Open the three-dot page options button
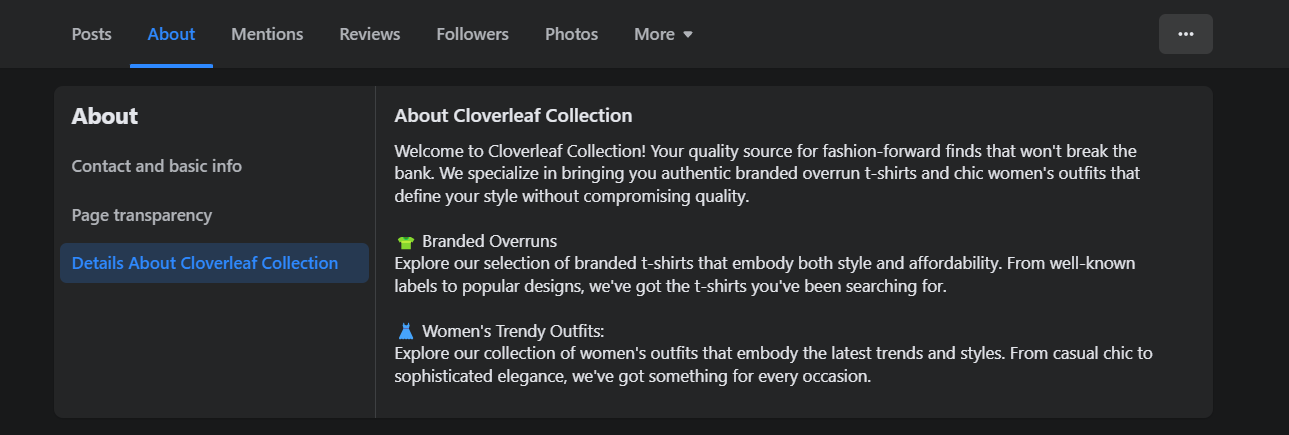Viewport: 1289px width, 435px height. pyautogui.click(x=1185, y=34)
